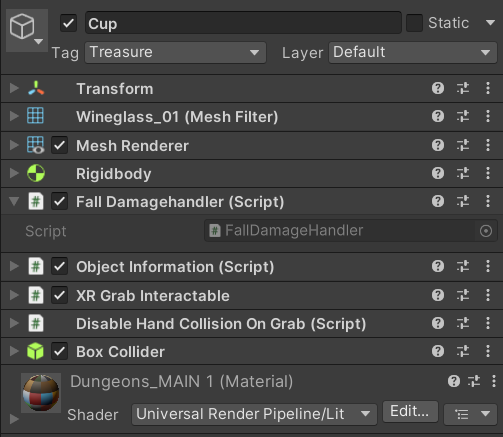This screenshot has height=437, width=503.
Task: Open the Wineglass_01 Mesh Filter preset icon
Action: tap(463, 116)
